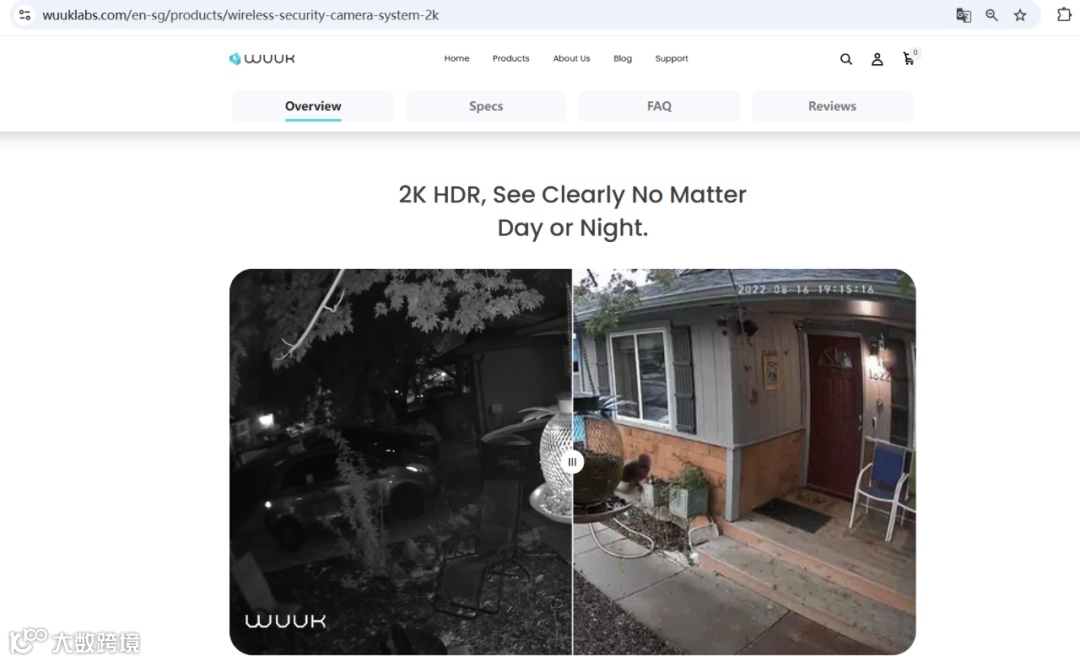
Task: Click the browser zoom magnifier icon
Action: pyautogui.click(x=991, y=15)
